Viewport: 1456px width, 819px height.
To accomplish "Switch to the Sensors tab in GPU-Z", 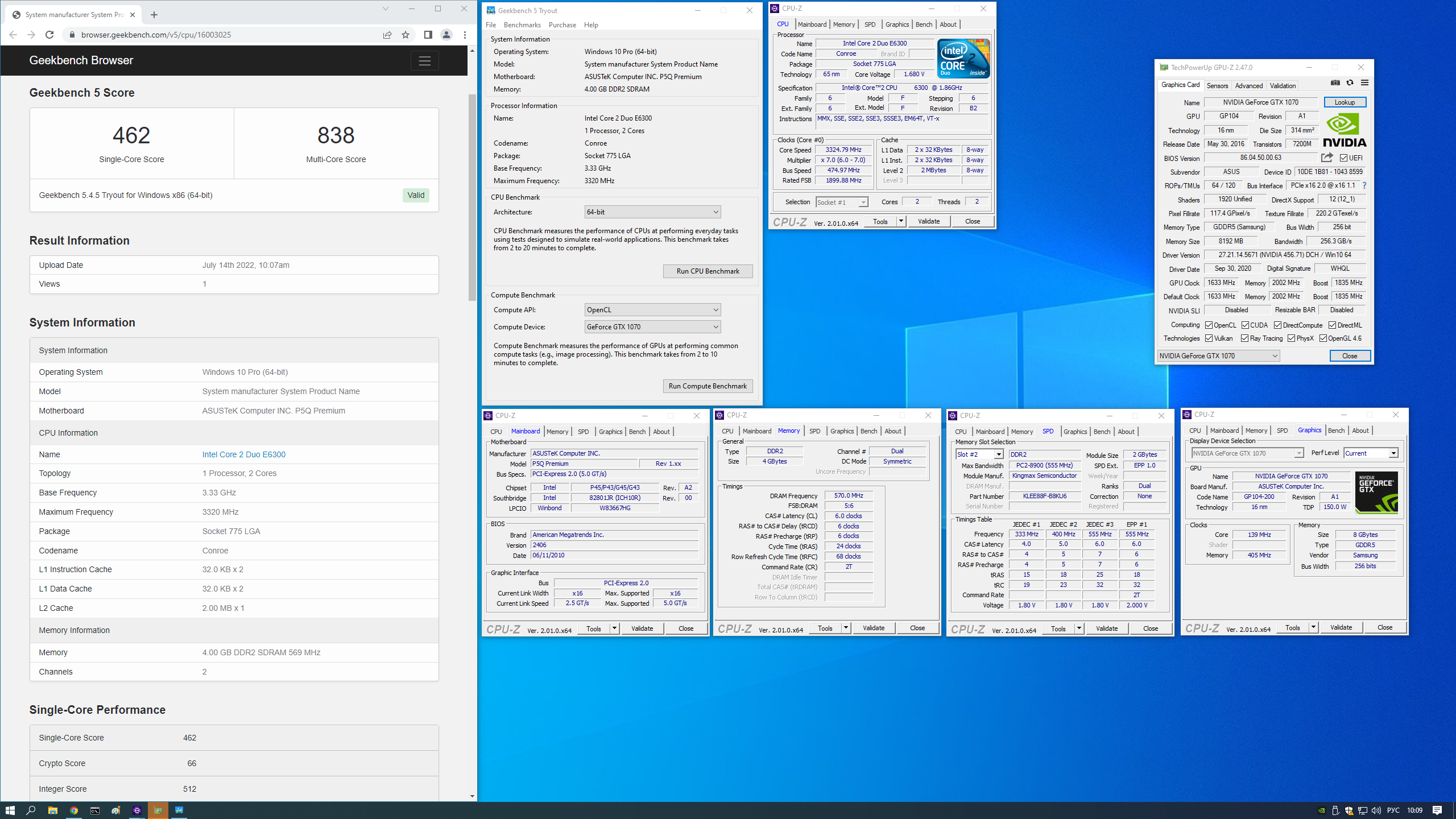I will (1217, 86).
